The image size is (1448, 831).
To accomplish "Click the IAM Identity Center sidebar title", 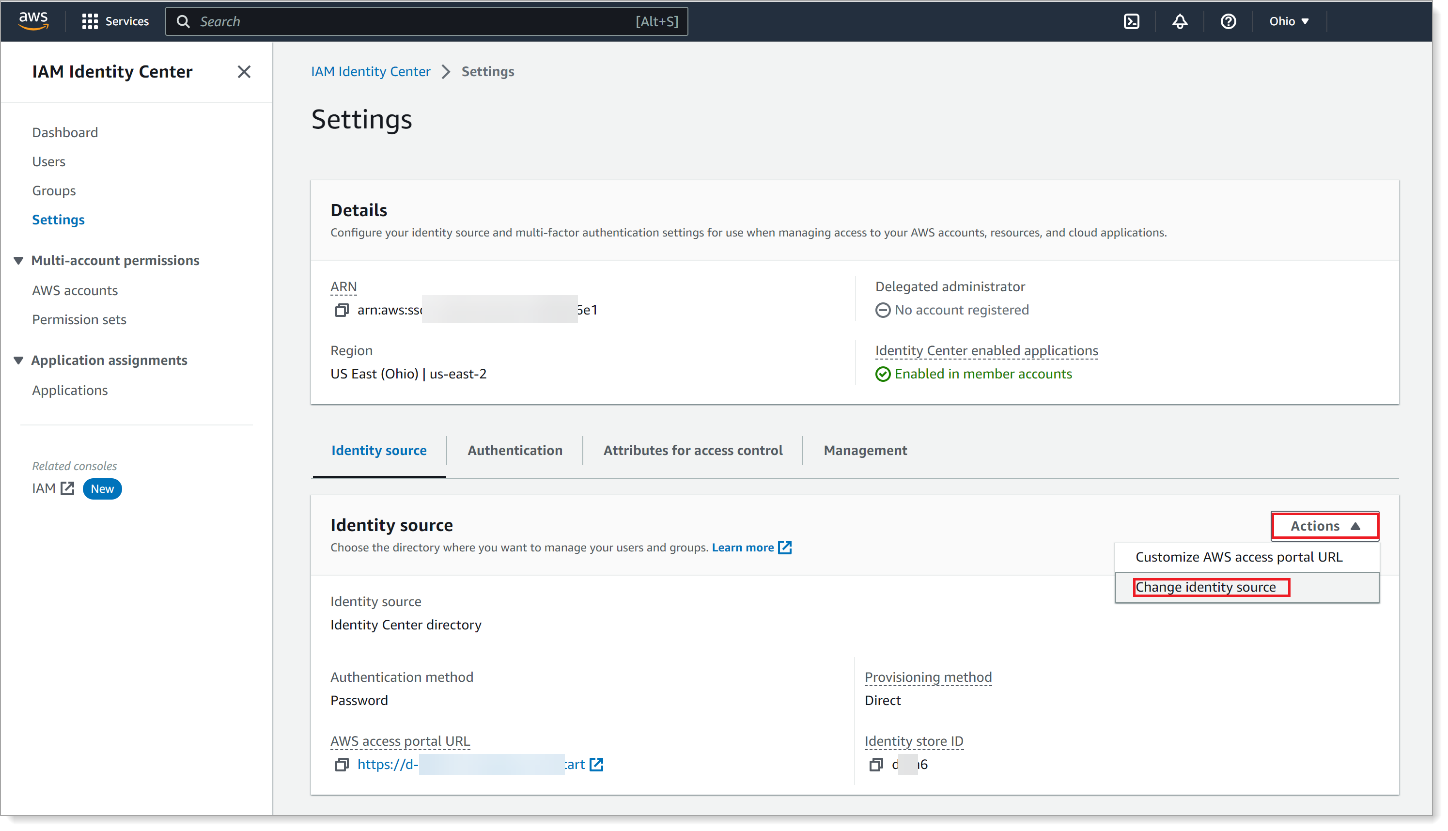I will click(x=112, y=72).
